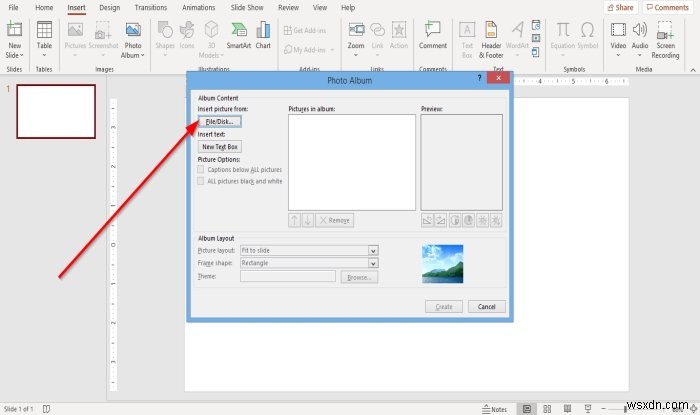Collapse the ribbon with chevron arrow
Image resolution: width=700 pixels, height=415 pixels.
[693, 70]
